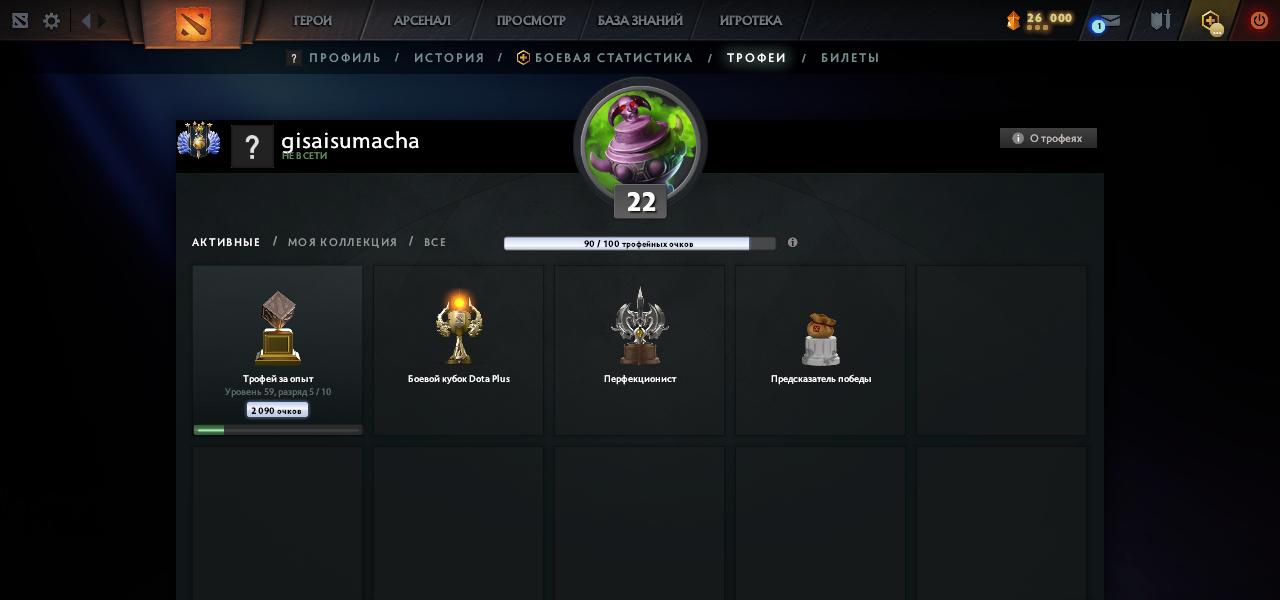
Task: Open the settings gear icon
Action: pyautogui.click(x=51, y=20)
